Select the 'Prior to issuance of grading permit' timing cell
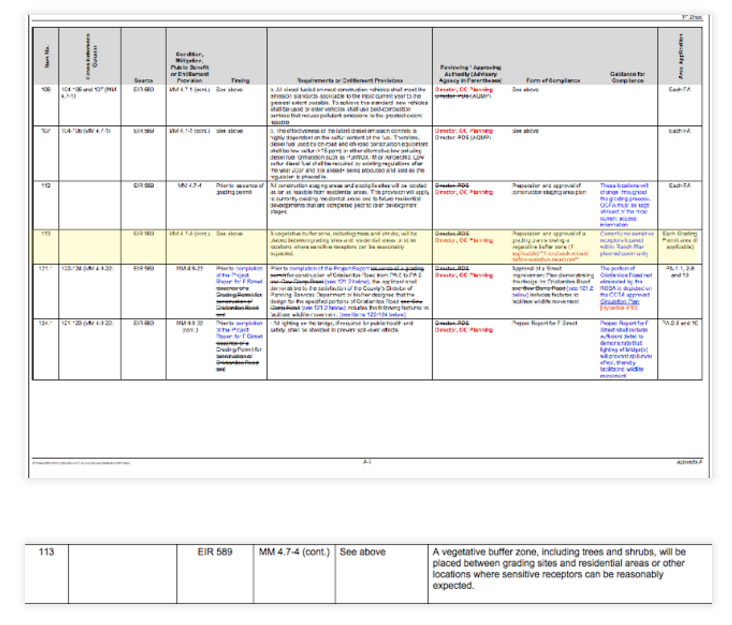Viewport: 732px width, 625px height. (239, 189)
